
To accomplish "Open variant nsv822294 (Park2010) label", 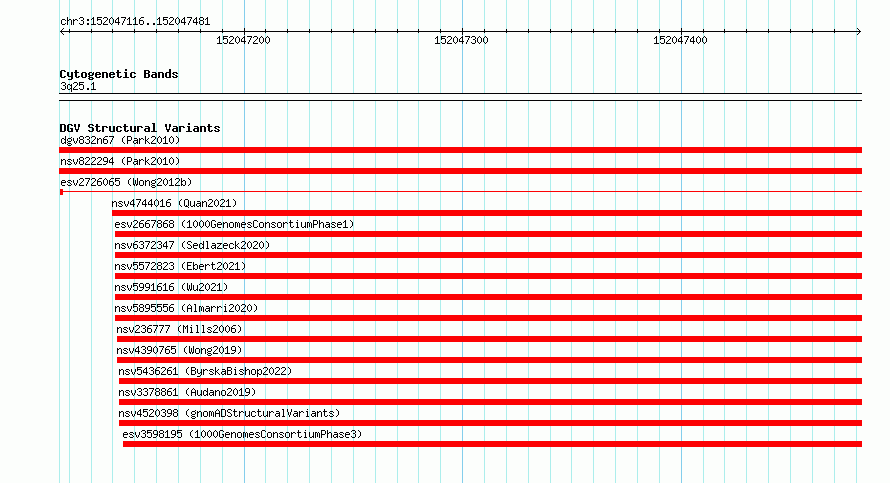I will coord(120,161).
